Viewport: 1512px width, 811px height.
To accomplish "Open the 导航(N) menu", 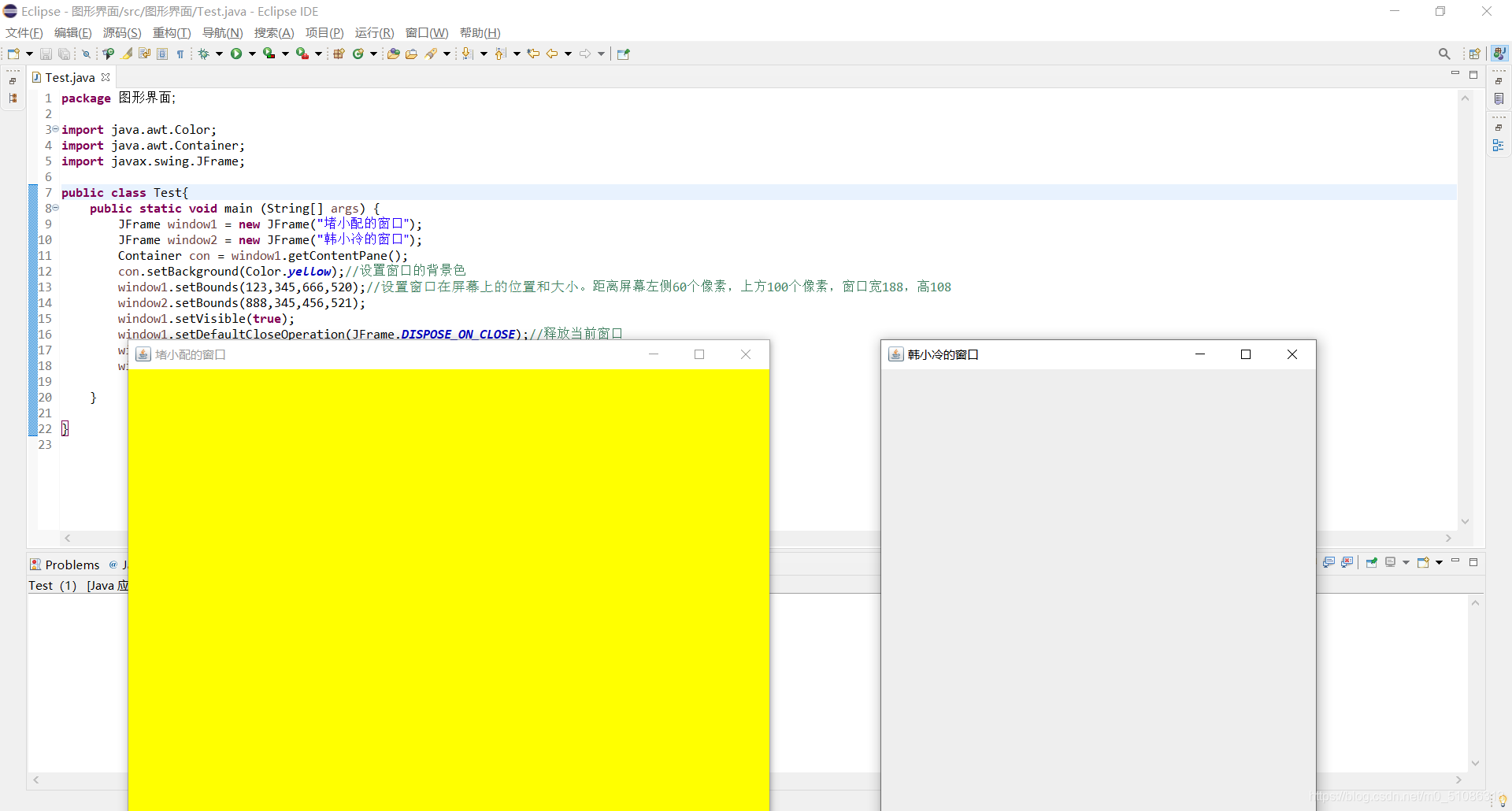I will 223,32.
